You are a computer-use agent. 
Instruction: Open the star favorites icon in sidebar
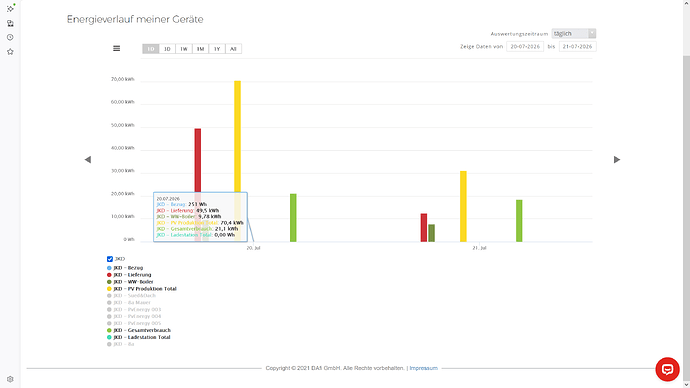click(x=10, y=51)
